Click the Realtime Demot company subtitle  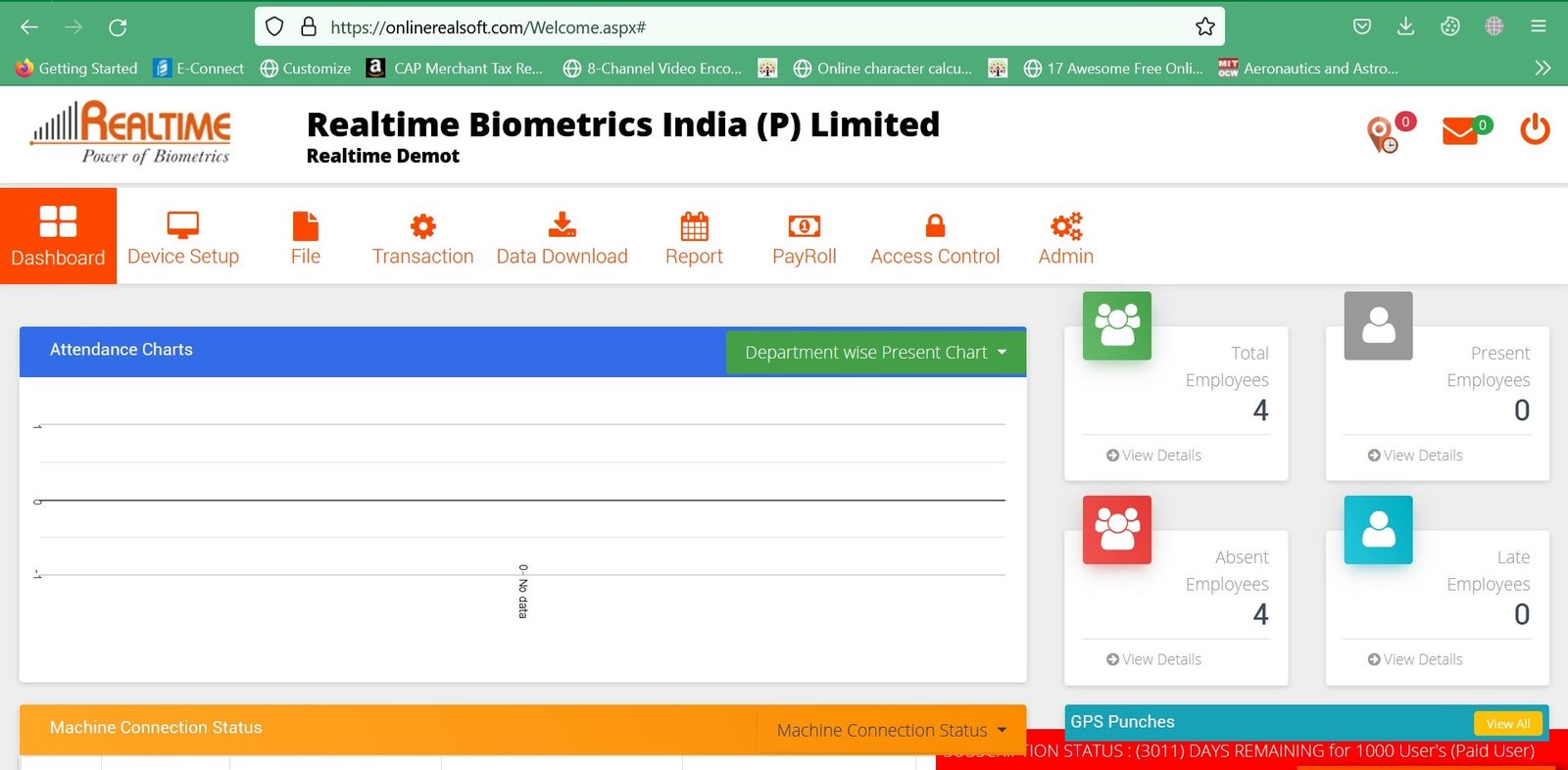tap(382, 156)
